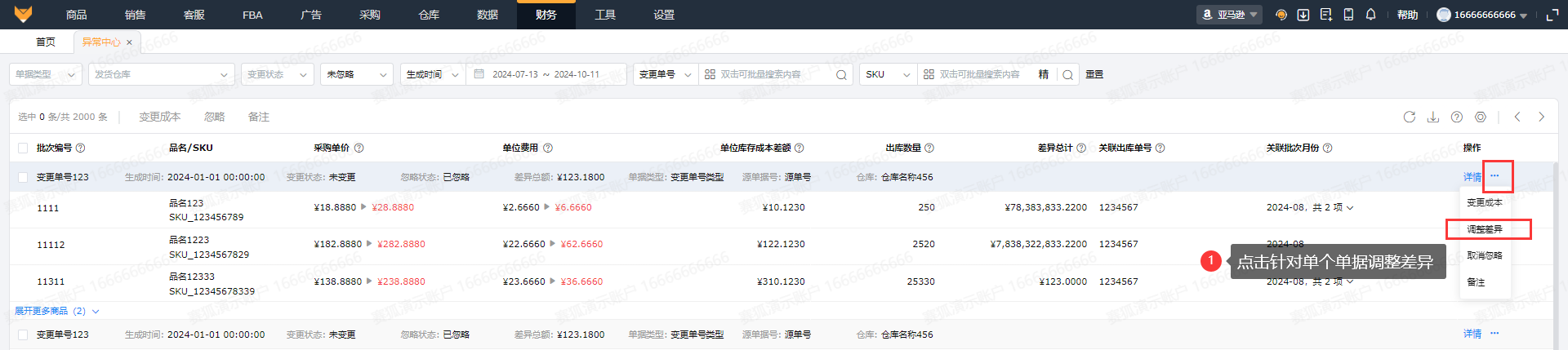Open the 变更单号 search-type dropdown
Image resolution: width=1568 pixels, height=350 pixels.
tap(666, 74)
